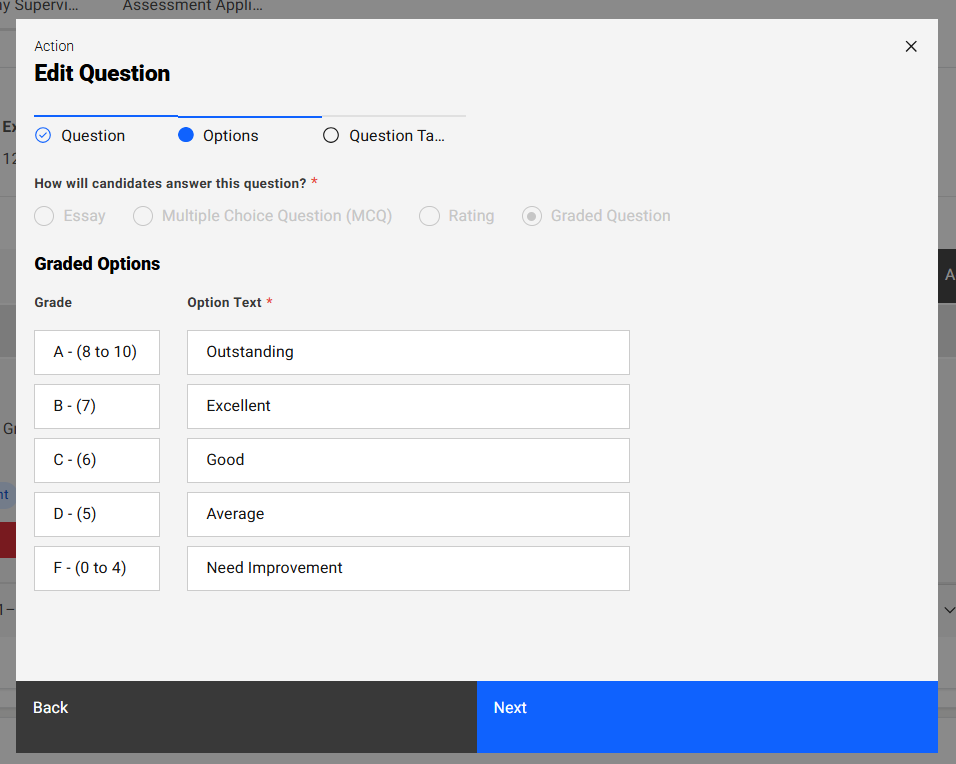Edit the Outstanding option text field

click(408, 352)
